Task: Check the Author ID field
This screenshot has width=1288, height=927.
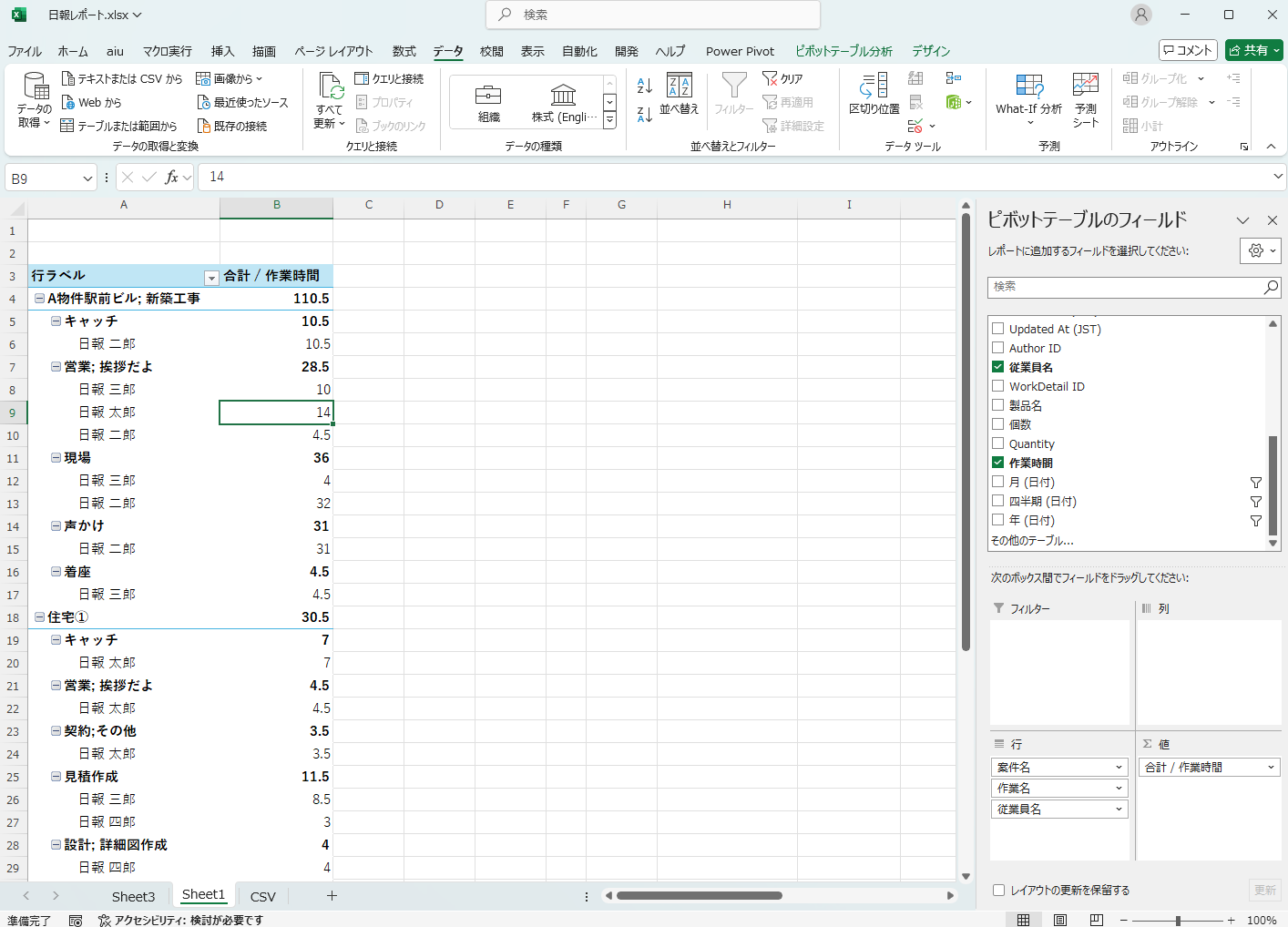Action: point(998,348)
